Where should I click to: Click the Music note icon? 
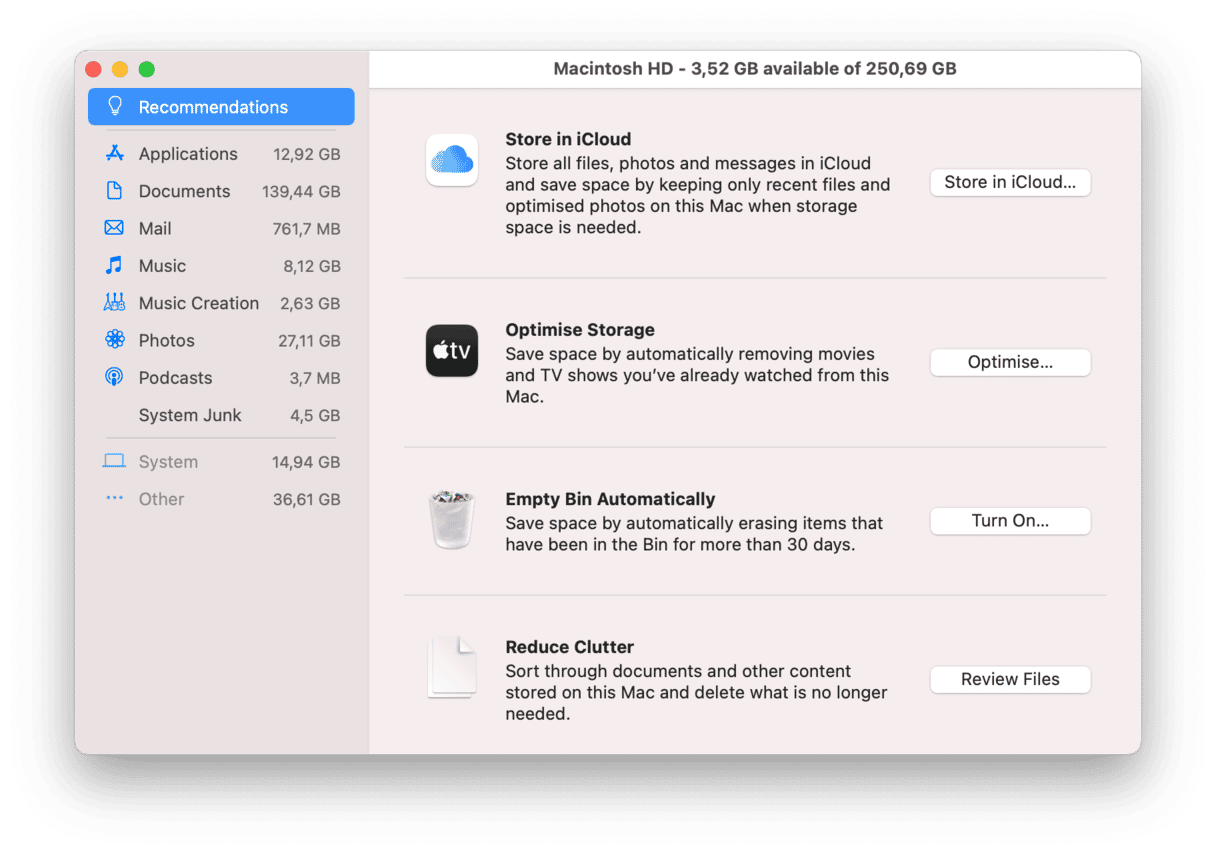pos(114,265)
